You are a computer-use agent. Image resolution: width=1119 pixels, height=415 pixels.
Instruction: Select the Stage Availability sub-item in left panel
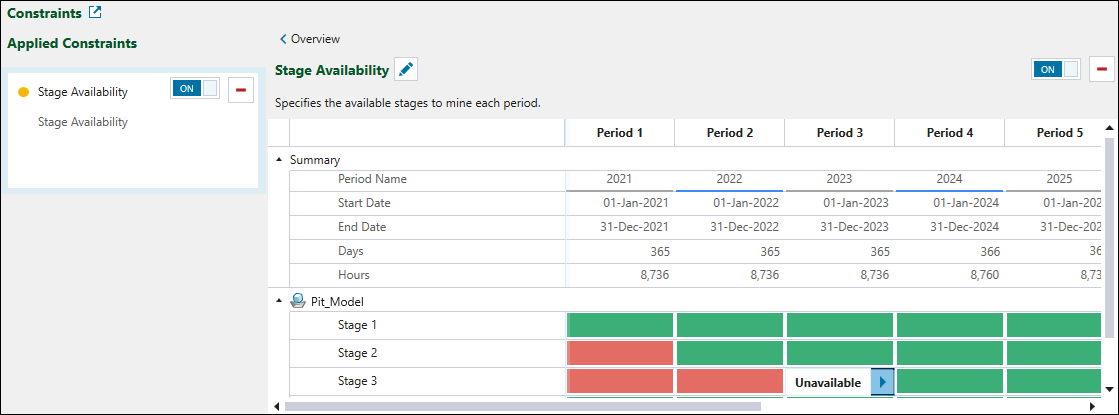[83, 122]
